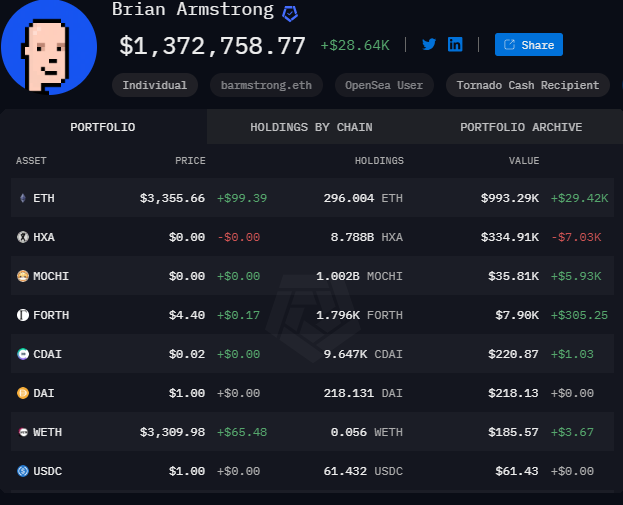623x505 pixels.
Task: Open Brian Armstrong's Twitter profile icon
Action: [x=429, y=44]
